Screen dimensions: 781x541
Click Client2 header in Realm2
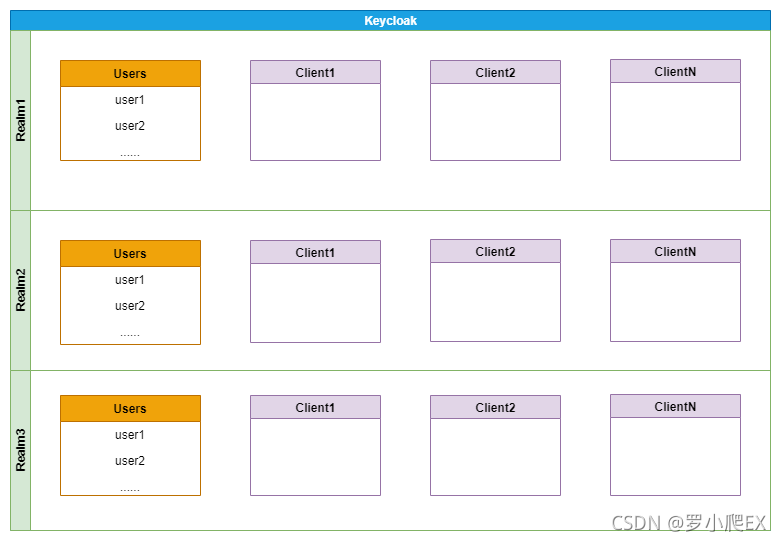(496, 251)
